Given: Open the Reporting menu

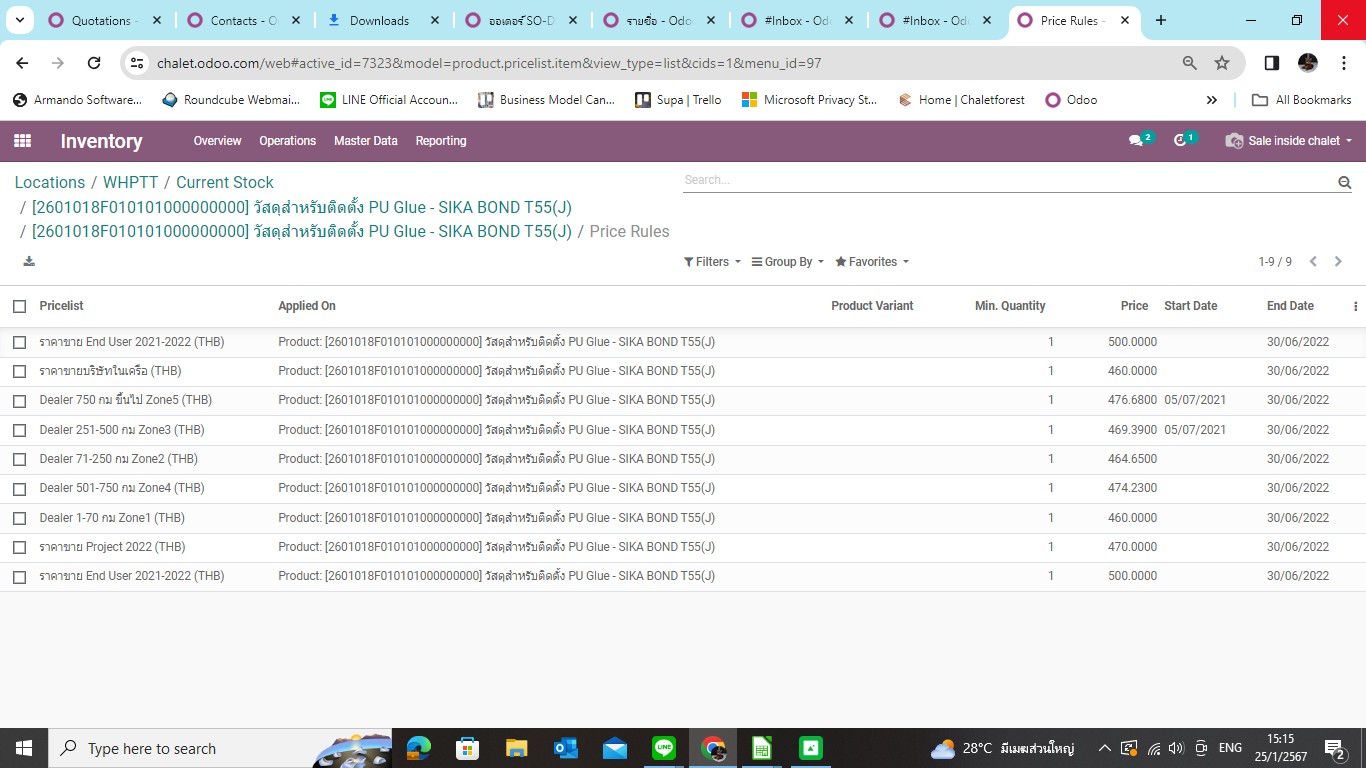Looking at the screenshot, I should [x=441, y=141].
